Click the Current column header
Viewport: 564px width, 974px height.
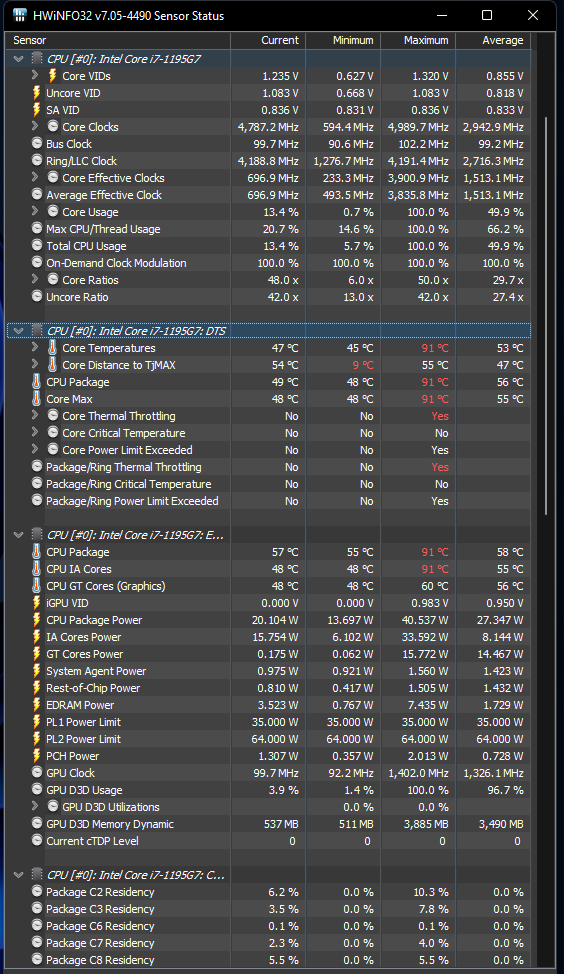tap(268, 40)
